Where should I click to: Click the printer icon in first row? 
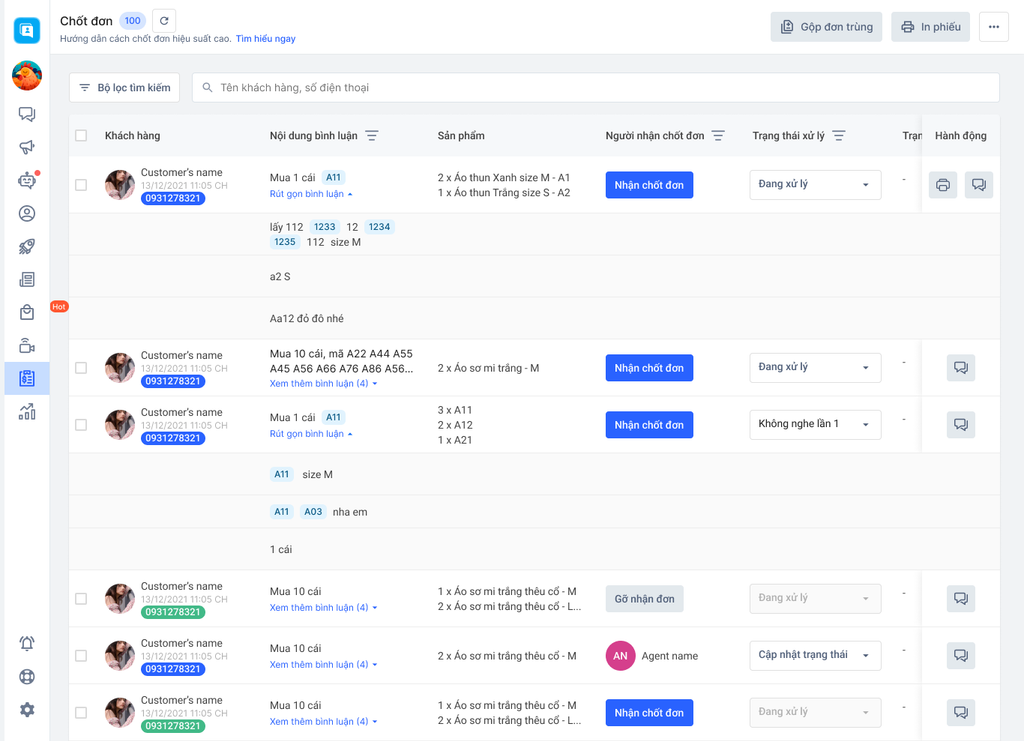coord(942,185)
